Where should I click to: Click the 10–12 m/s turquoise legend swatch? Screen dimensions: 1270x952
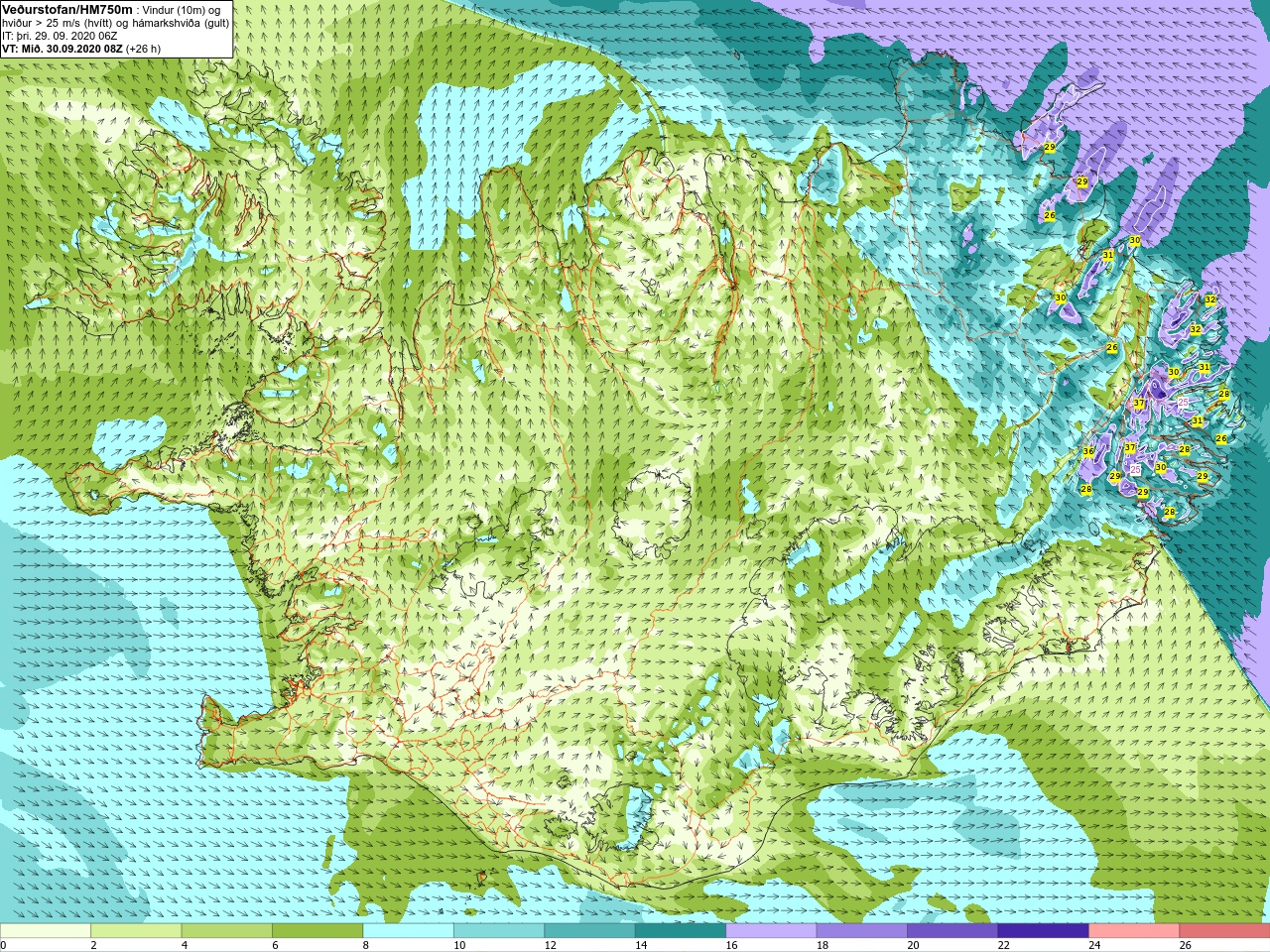[499, 931]
